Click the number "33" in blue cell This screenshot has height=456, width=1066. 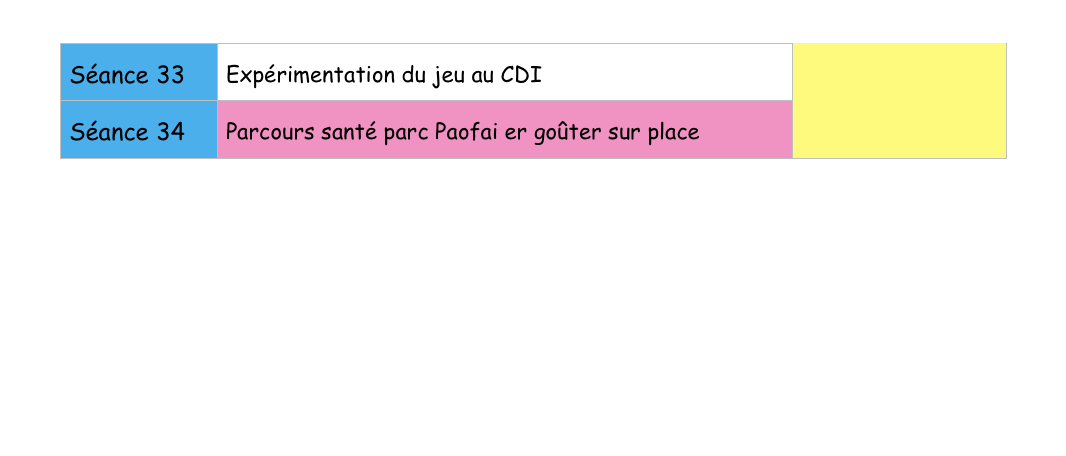[x=170, y=74]
